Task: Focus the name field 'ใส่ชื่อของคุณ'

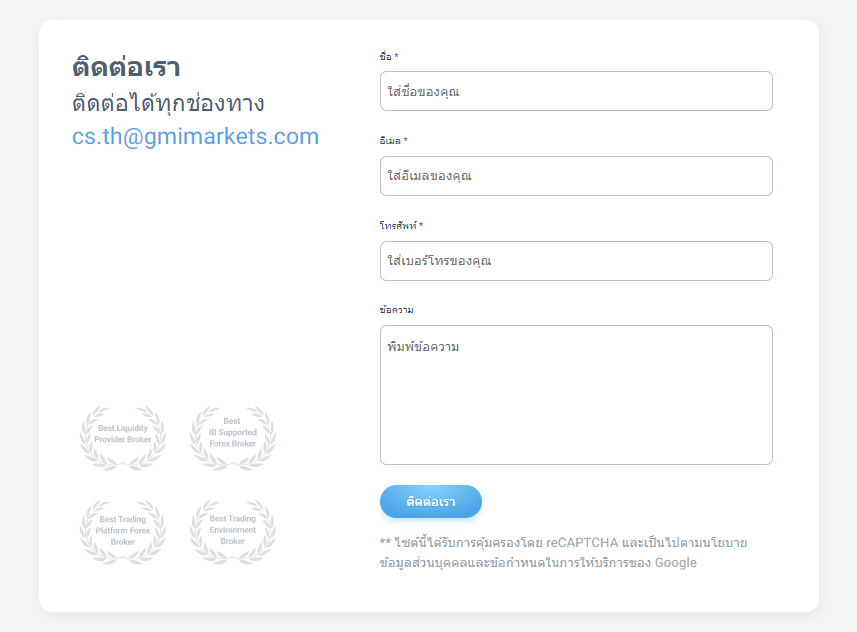Action: 576,91
